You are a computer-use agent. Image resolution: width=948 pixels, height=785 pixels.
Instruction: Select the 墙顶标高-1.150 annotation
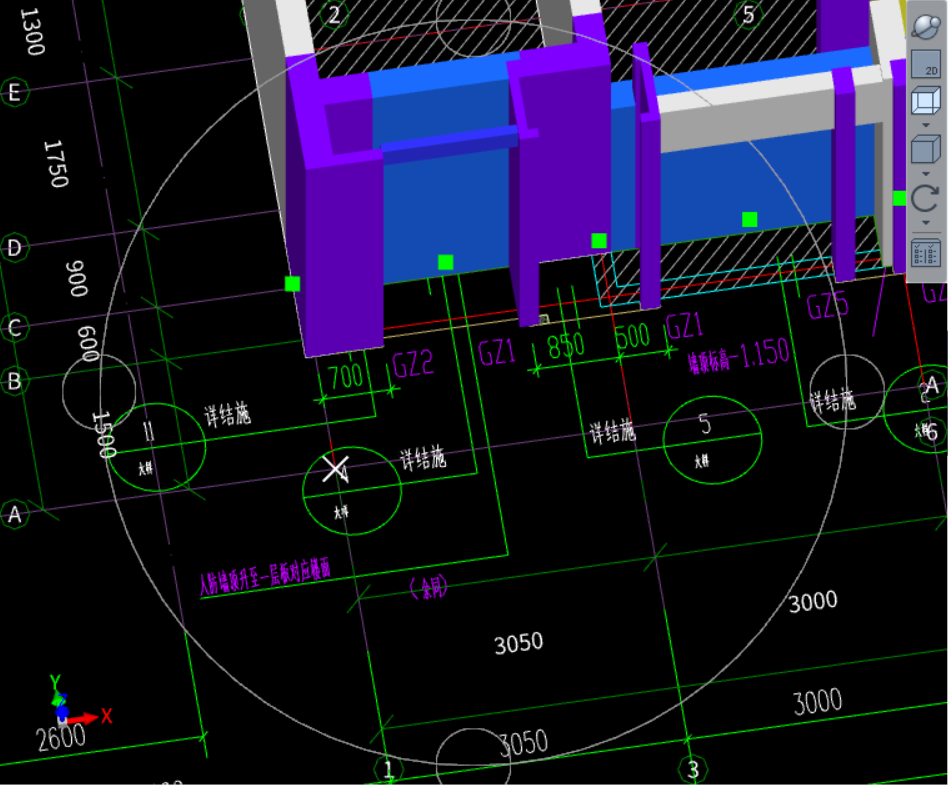pos(739,357)
